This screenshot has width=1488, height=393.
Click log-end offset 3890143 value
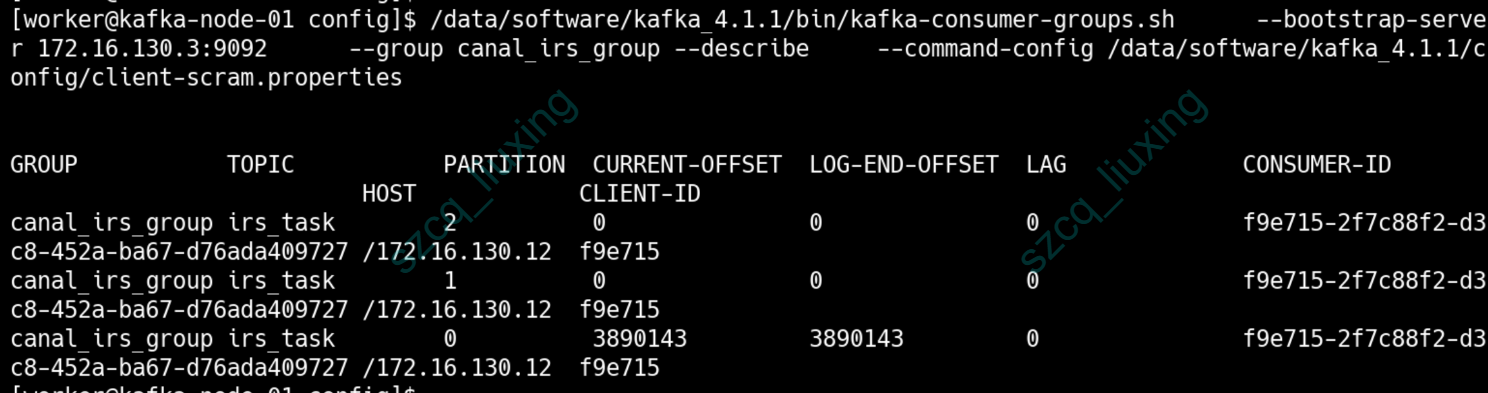click(x=857, y=339)
